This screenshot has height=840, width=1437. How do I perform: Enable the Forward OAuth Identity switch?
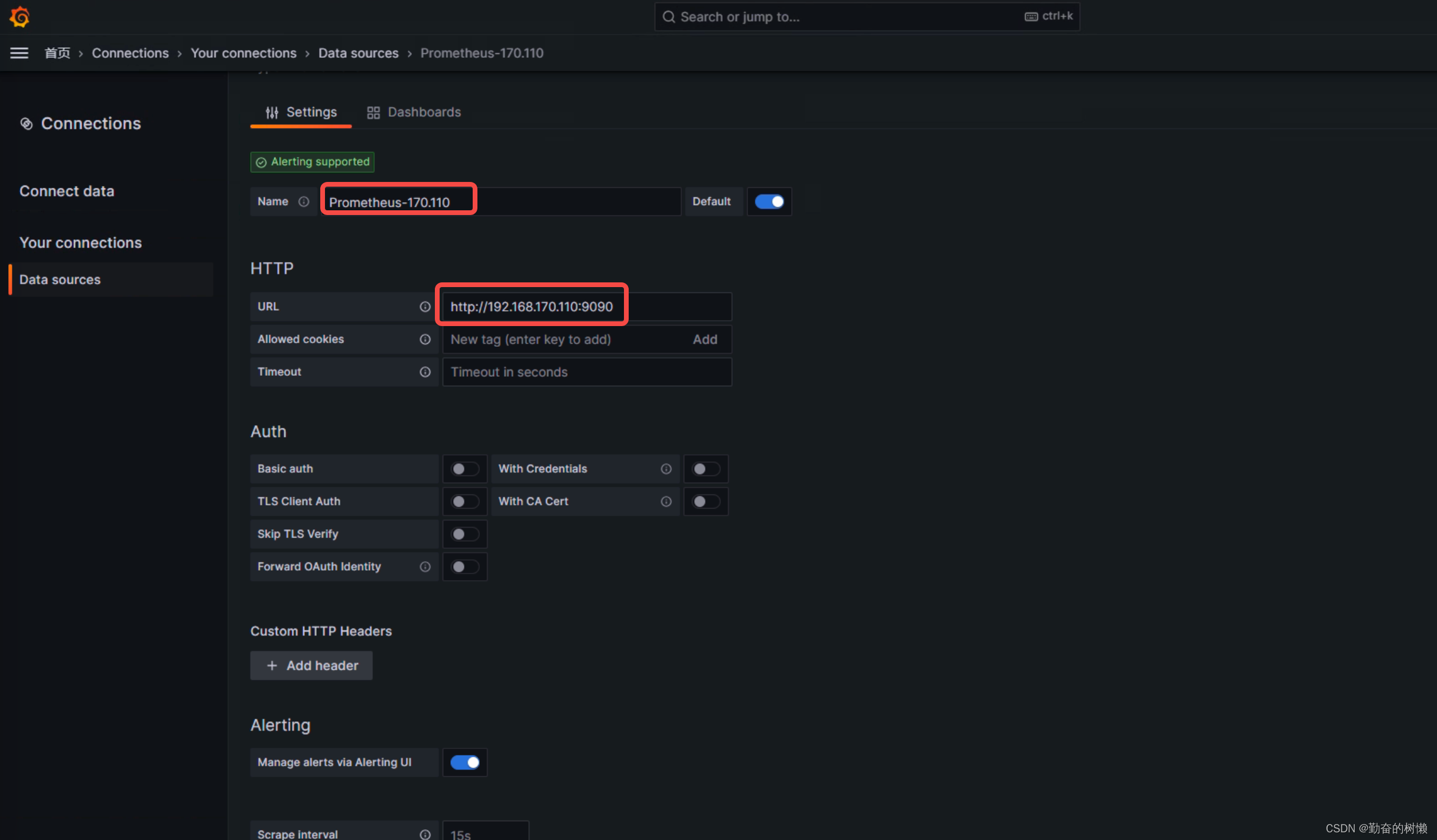(464, 566)
